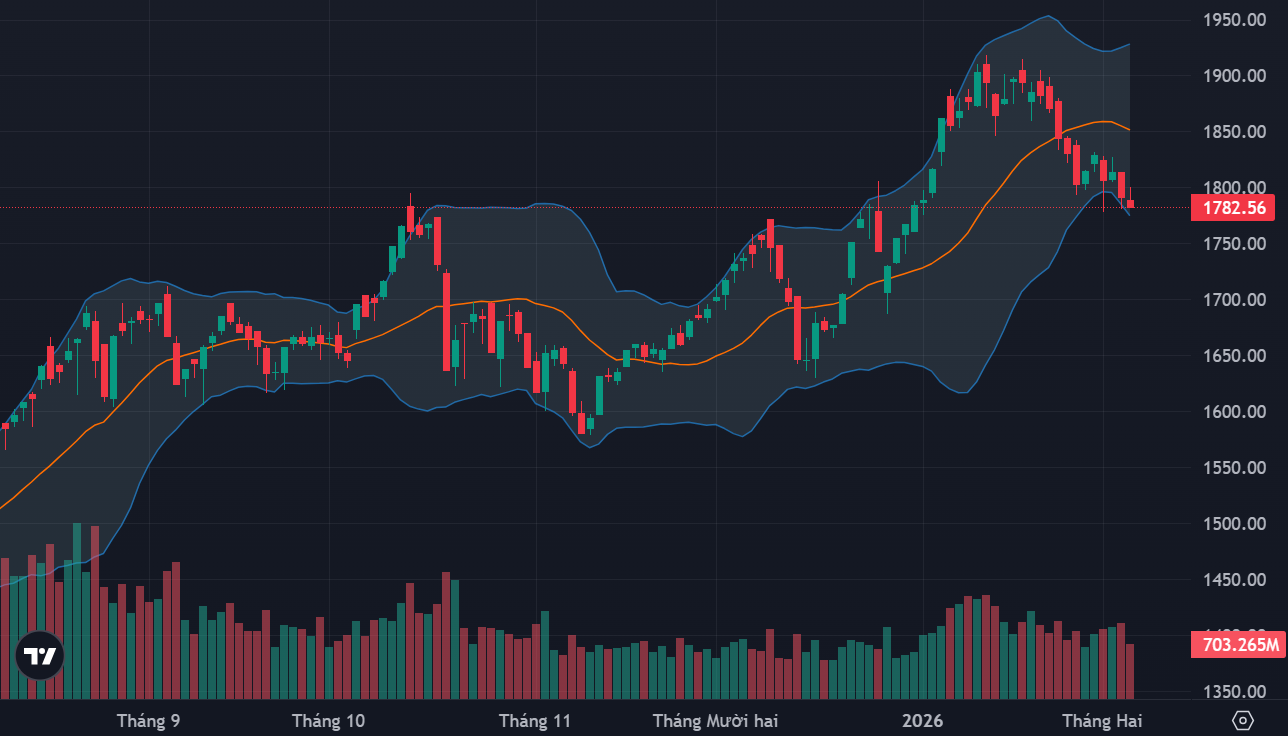Select the 2026 time axis label
This screenshot has width=1288, height=736.
tap(922, 720)
